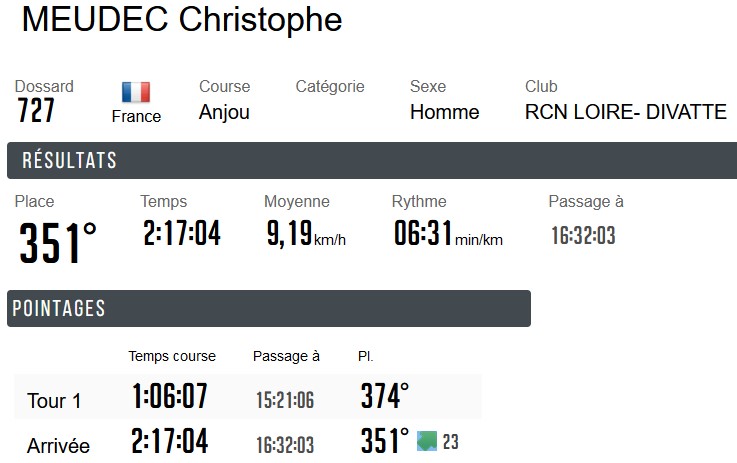Click the POINTAGES section header
Viewport: 737px width, 463px height.
(59, 309)
